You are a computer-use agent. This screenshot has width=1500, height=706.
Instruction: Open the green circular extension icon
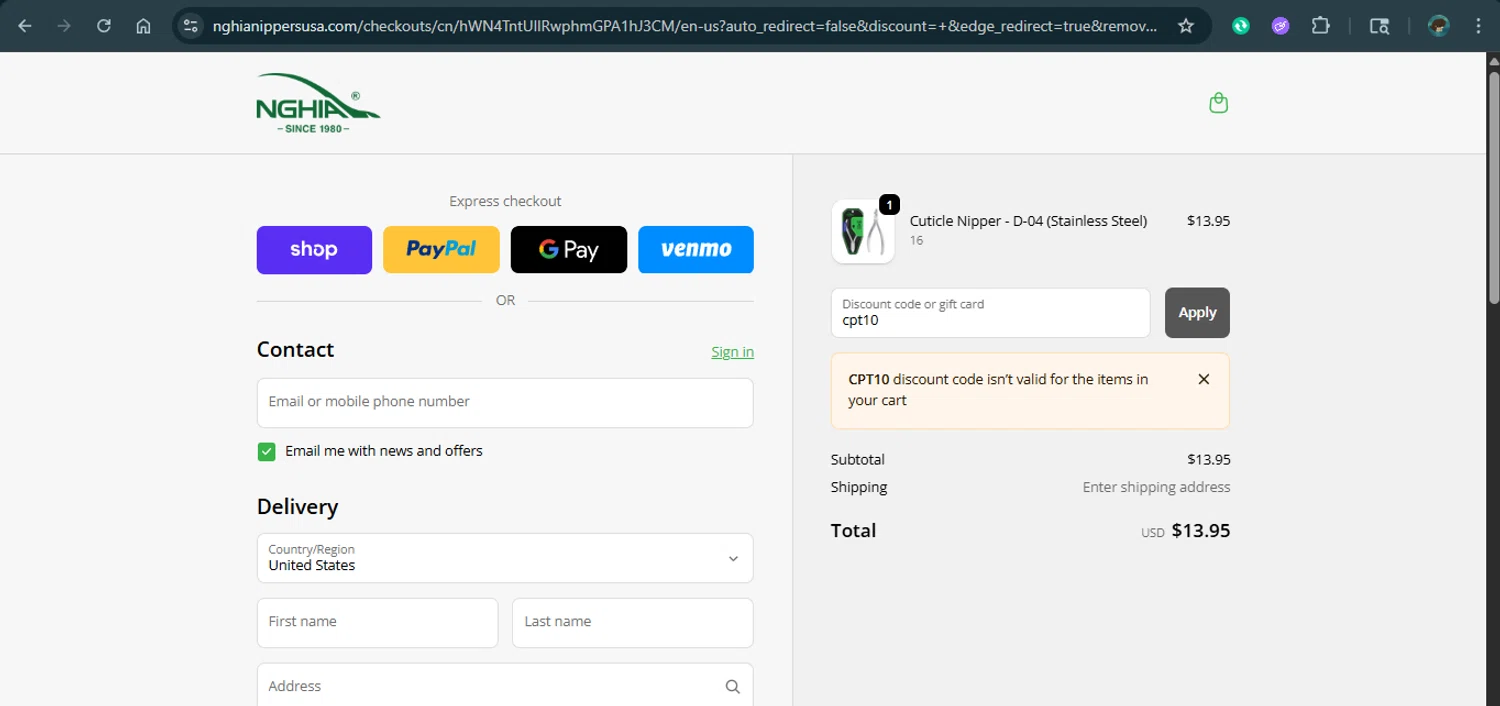click(x=1241, y=26)
